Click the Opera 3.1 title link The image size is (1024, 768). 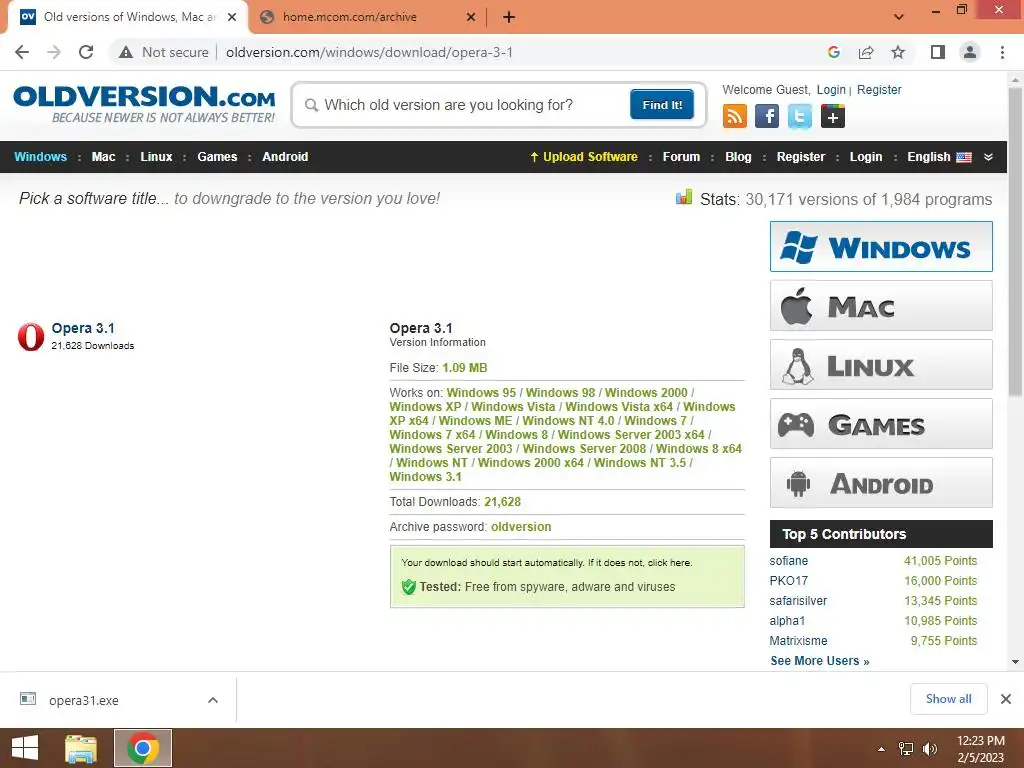[x=83, y=328]
